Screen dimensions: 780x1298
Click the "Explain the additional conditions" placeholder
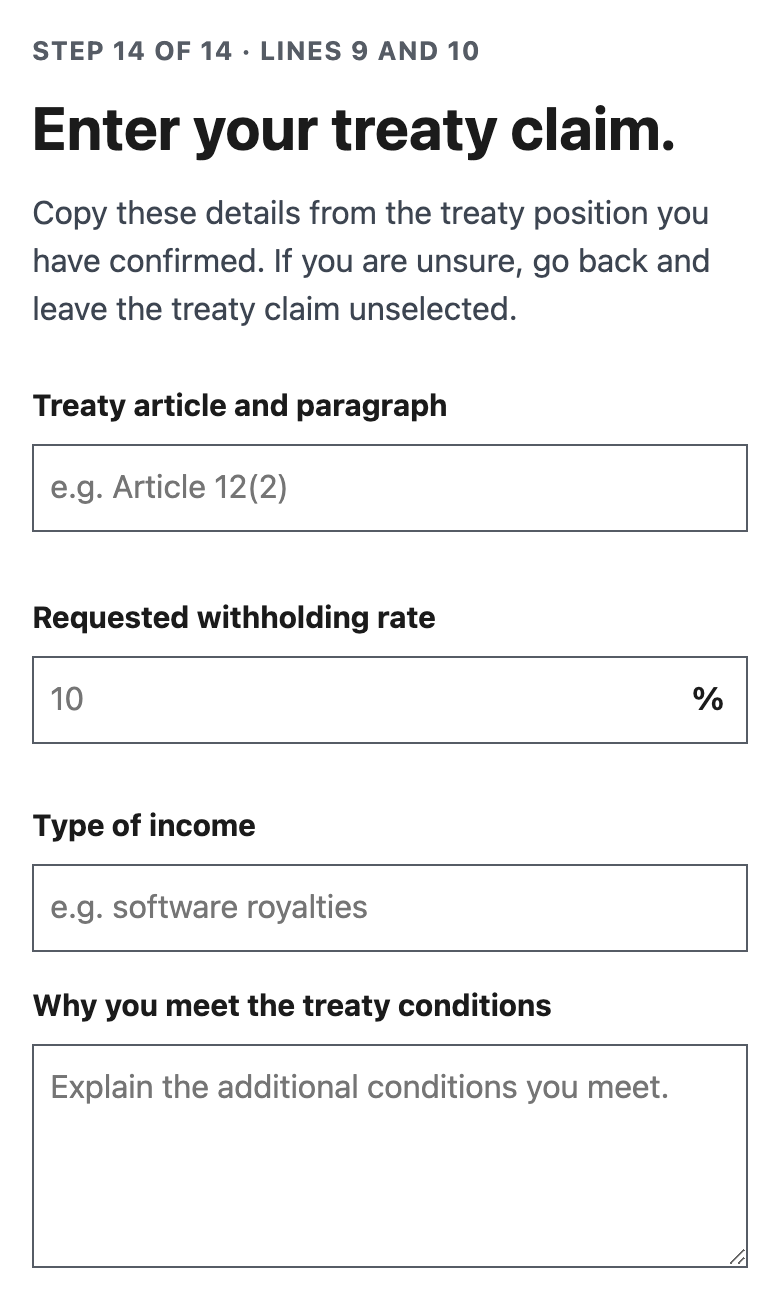pos(359,1087)
